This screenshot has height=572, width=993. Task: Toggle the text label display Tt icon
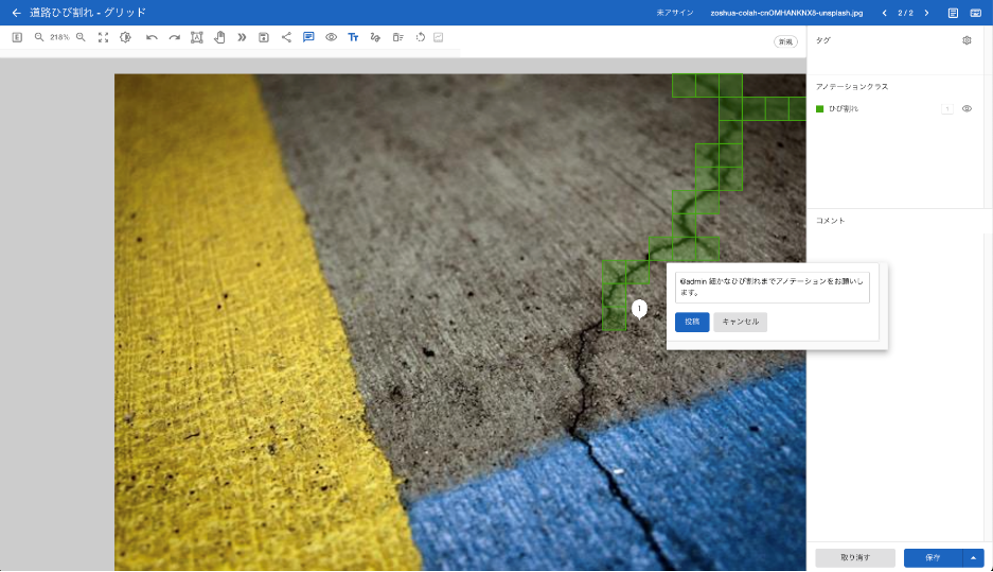click(353, 37)
